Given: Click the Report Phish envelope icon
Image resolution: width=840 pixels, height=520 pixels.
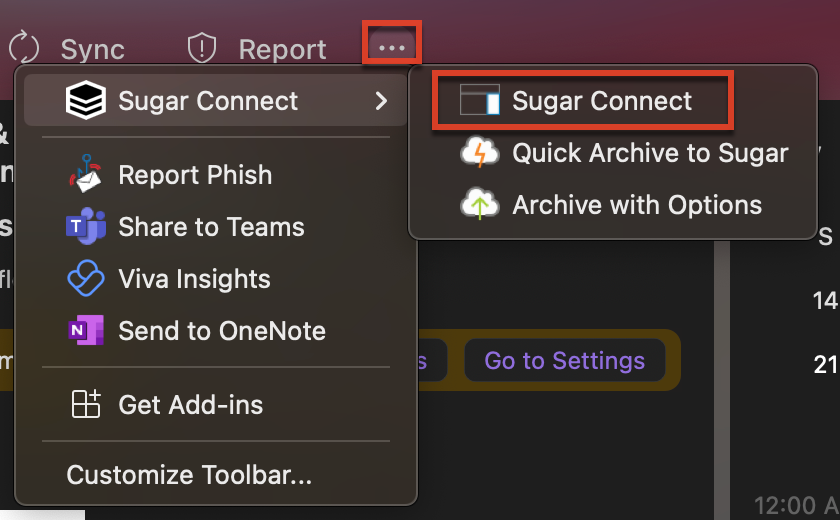Looking at the screenshot, I should pyautogui.click(x=86, y=175).
